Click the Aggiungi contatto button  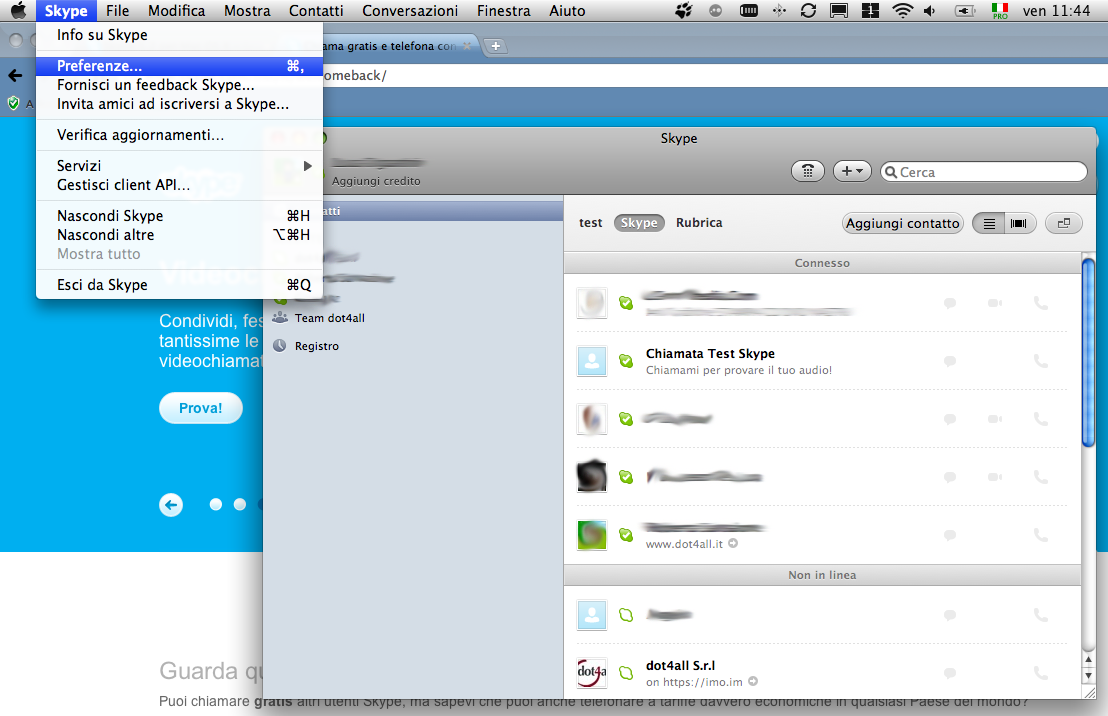[902, 223]
